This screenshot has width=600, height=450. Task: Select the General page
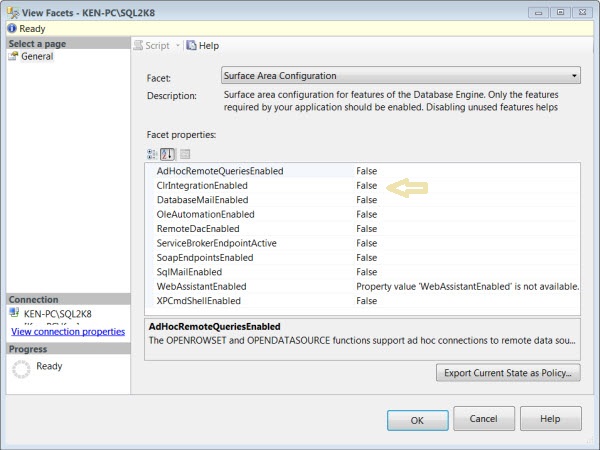pos(37,56)
